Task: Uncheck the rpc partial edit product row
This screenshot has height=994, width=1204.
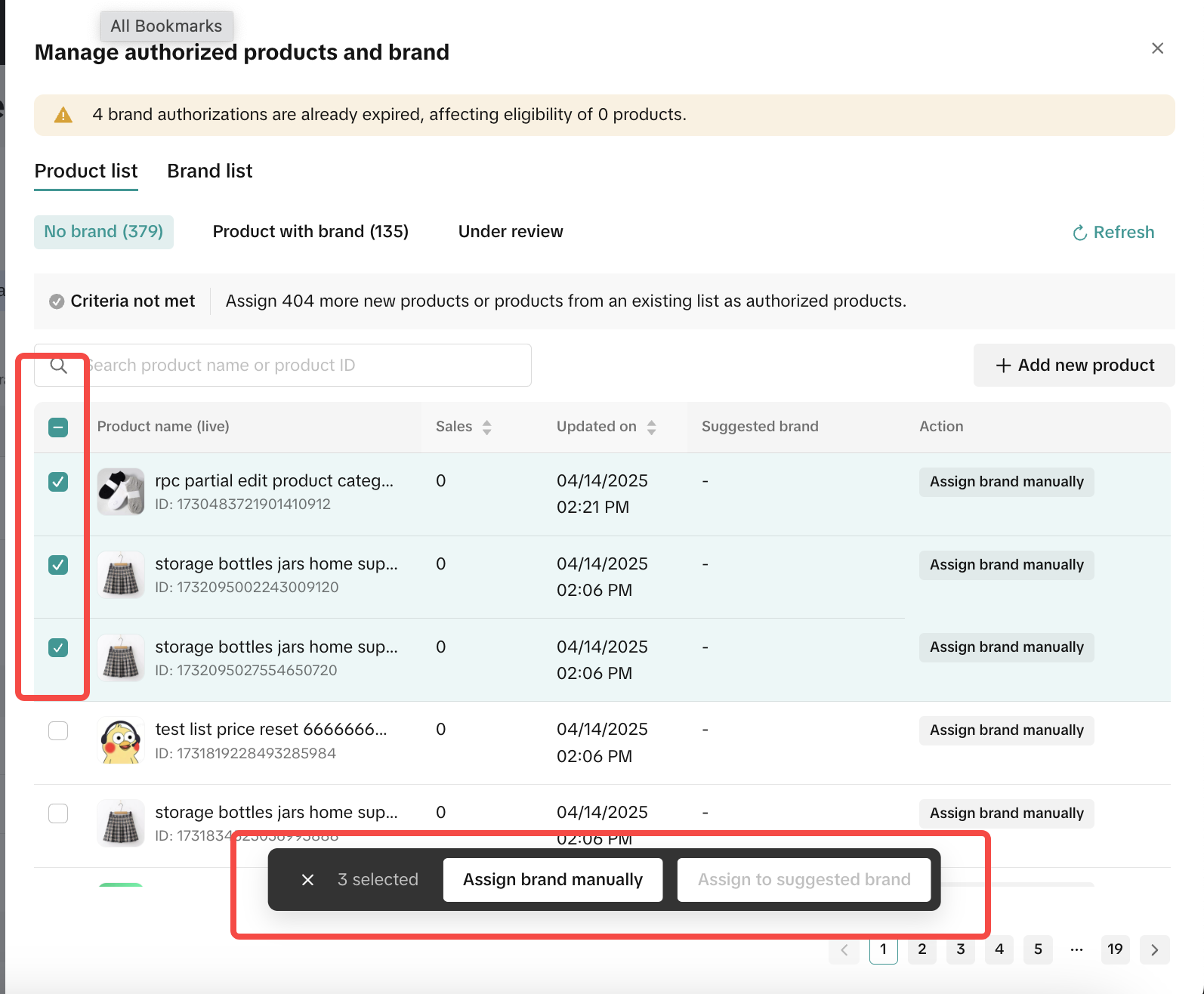Action: pos(58,482)
